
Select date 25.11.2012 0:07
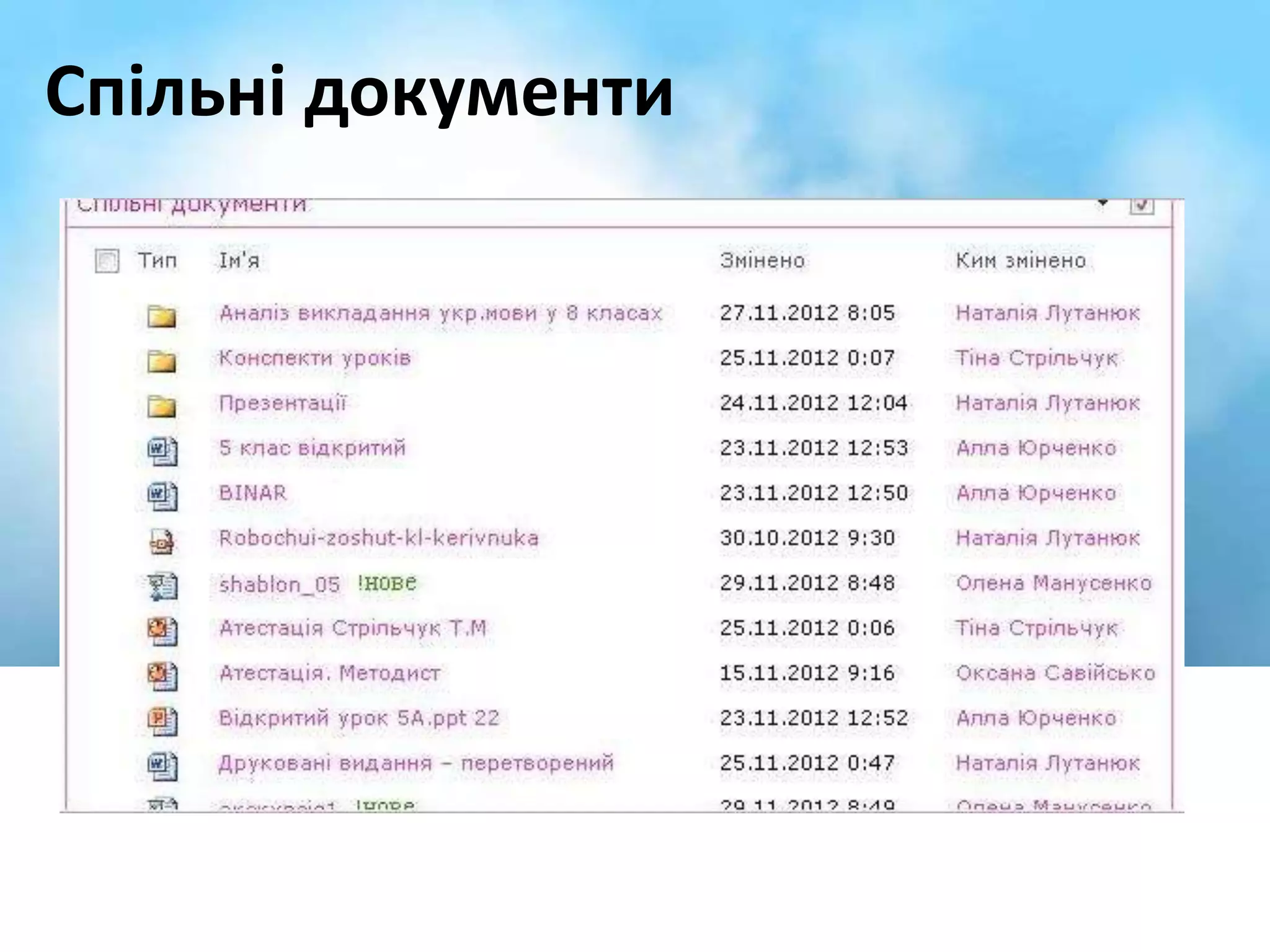(807, 358)
